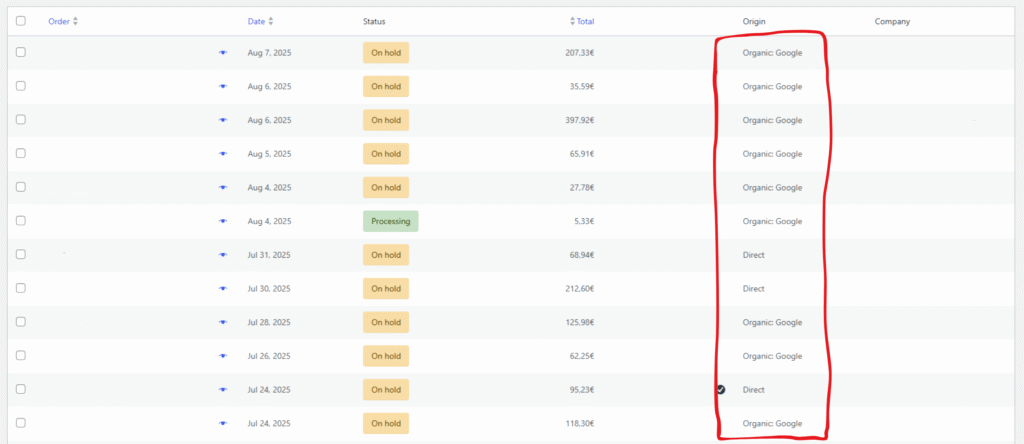Image resolution: width=1024 pixels, height=444 pixels.
Task: Click the date Aug 7, 2025
Action: click(x=269, y=53)
